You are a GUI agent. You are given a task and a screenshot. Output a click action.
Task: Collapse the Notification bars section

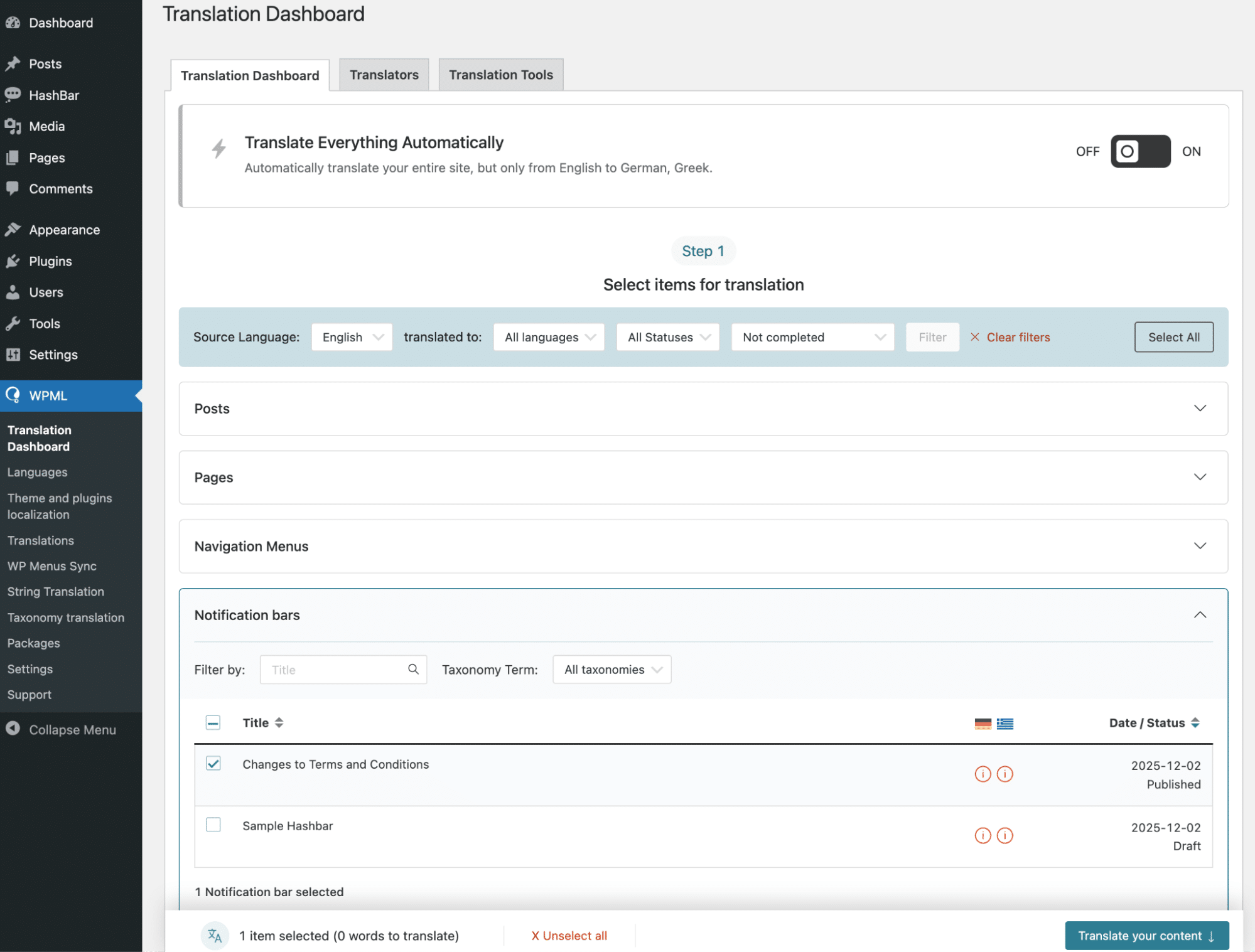tap(1200, 614)
